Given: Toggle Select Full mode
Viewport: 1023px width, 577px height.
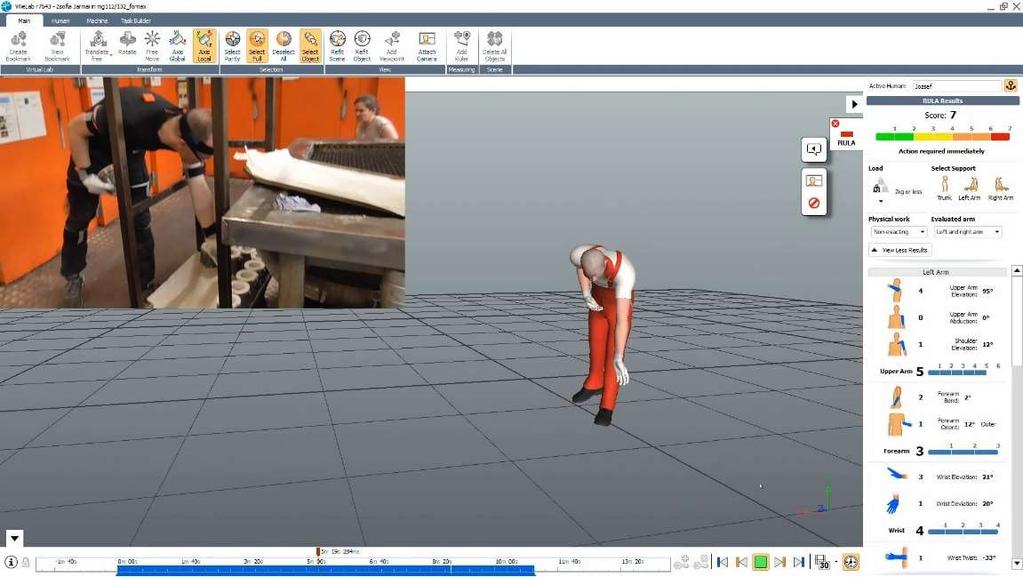Looking at the screenshot, I should (257, 46).
